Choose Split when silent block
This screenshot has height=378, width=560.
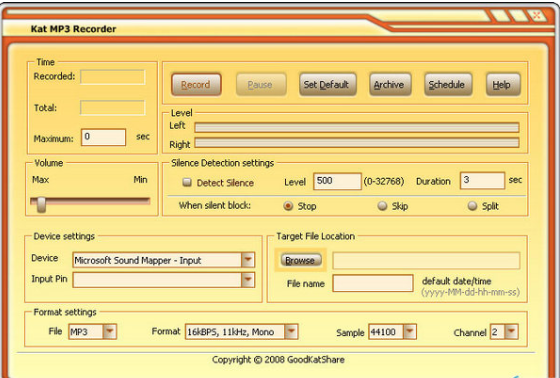(x=472, y=206)
